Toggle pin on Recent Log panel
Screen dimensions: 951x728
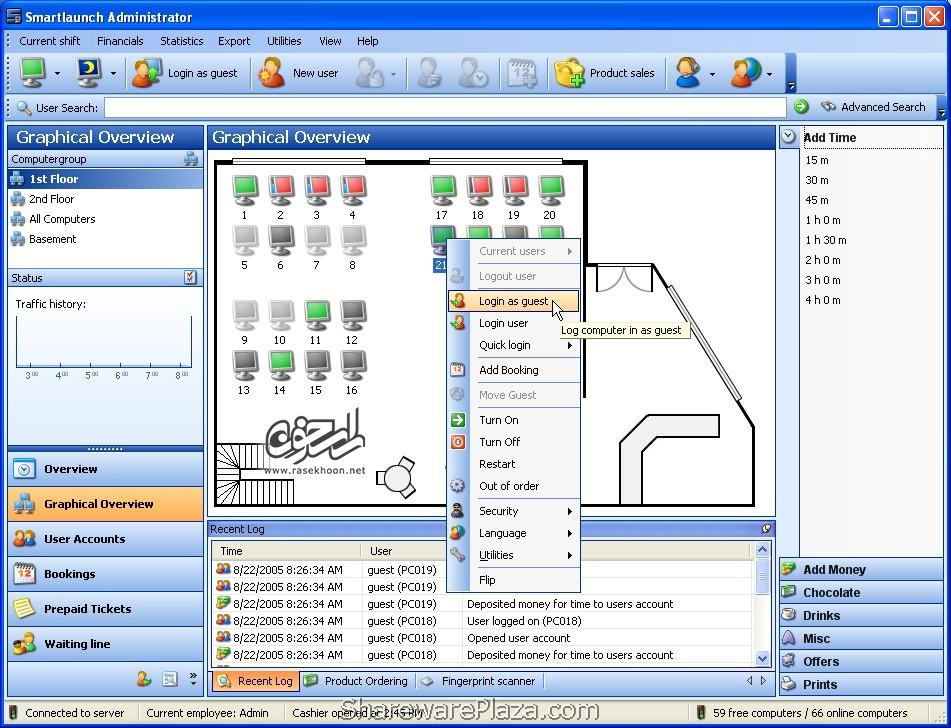pos(766,529)
